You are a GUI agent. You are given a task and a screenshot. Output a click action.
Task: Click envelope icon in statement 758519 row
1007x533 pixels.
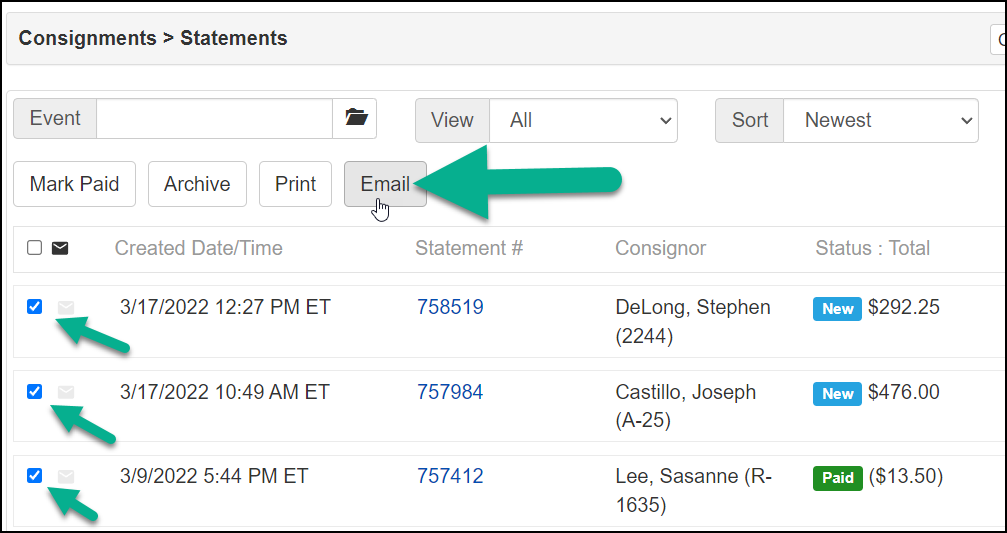pos(66,308)
